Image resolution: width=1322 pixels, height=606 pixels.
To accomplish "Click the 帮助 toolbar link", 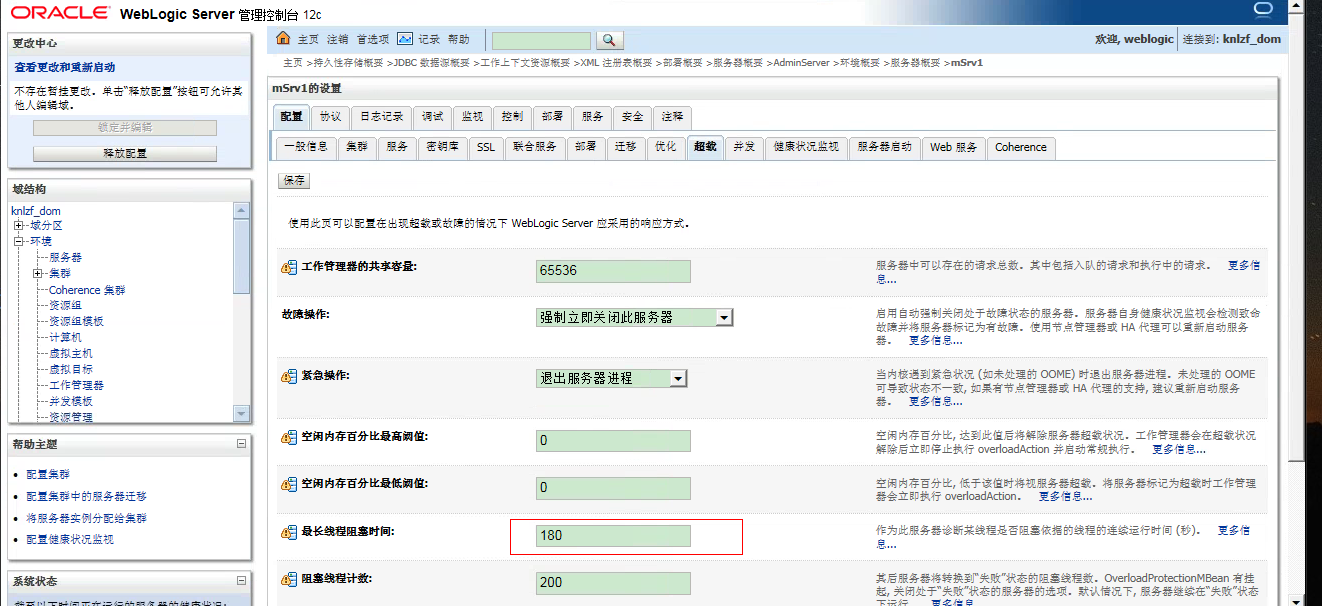I will [x=458, y=40].
